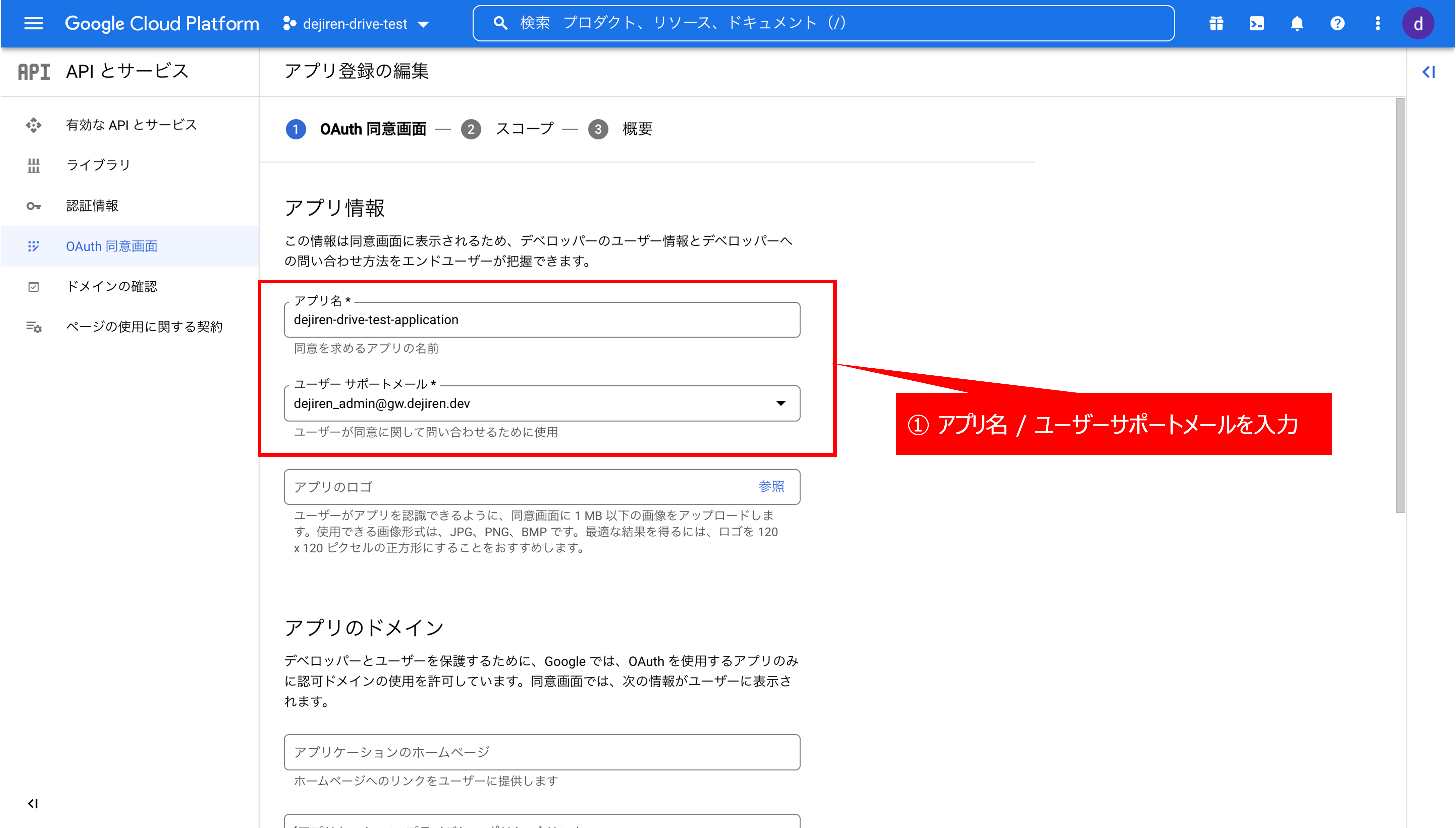1456x828 pixels.
Task: Open the dejiren-drive-test project selector
Action: click(356, 24)
